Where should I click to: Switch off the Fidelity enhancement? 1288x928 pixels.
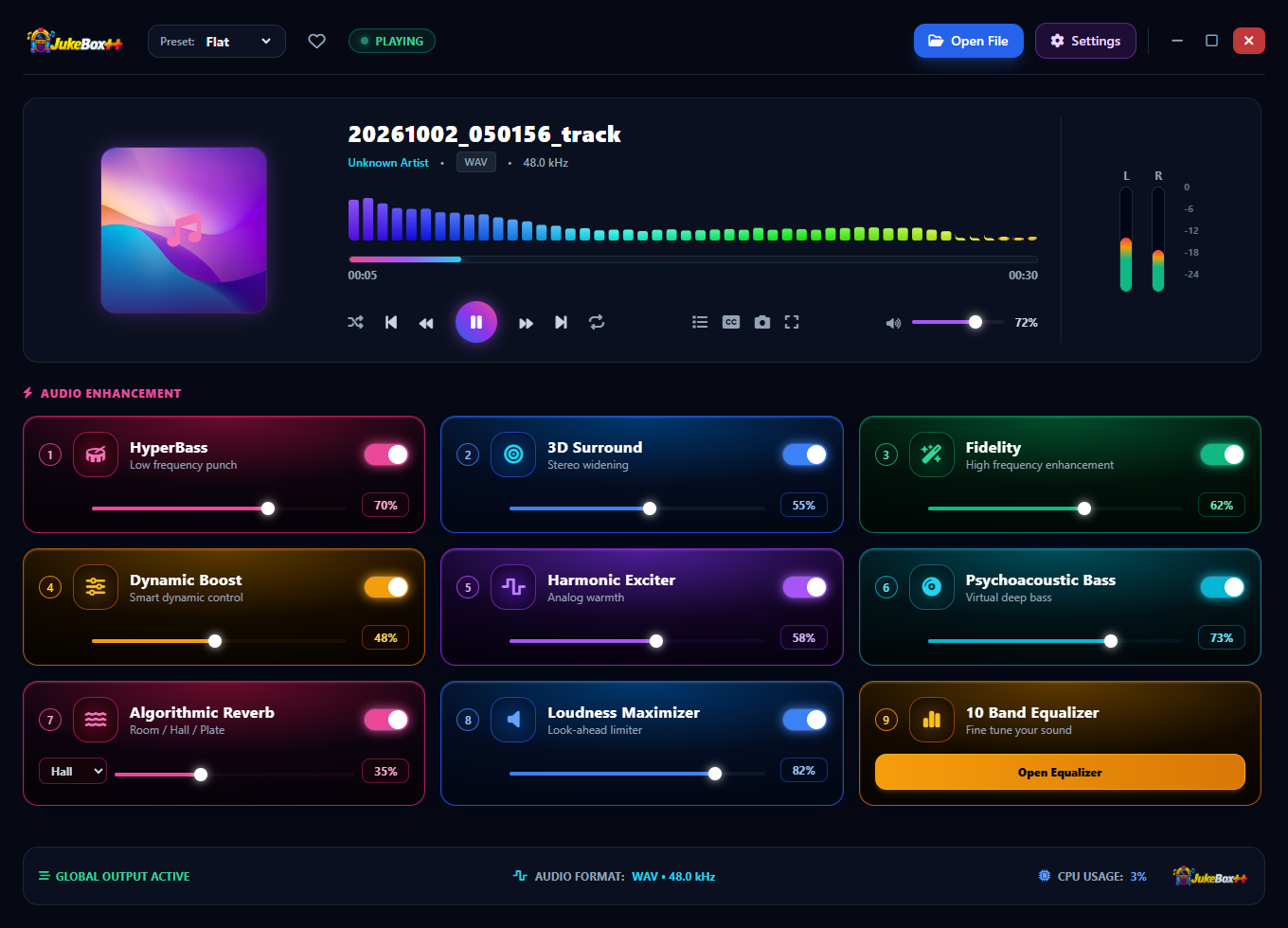[1223, 455]
